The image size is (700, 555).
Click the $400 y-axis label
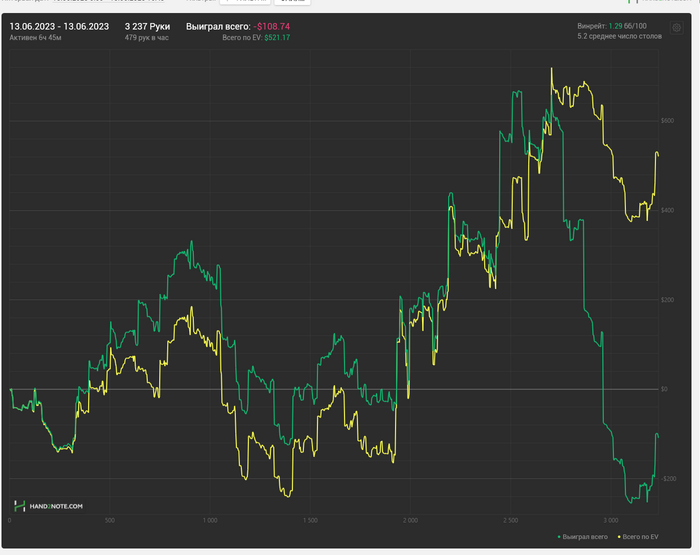point(667,210)
